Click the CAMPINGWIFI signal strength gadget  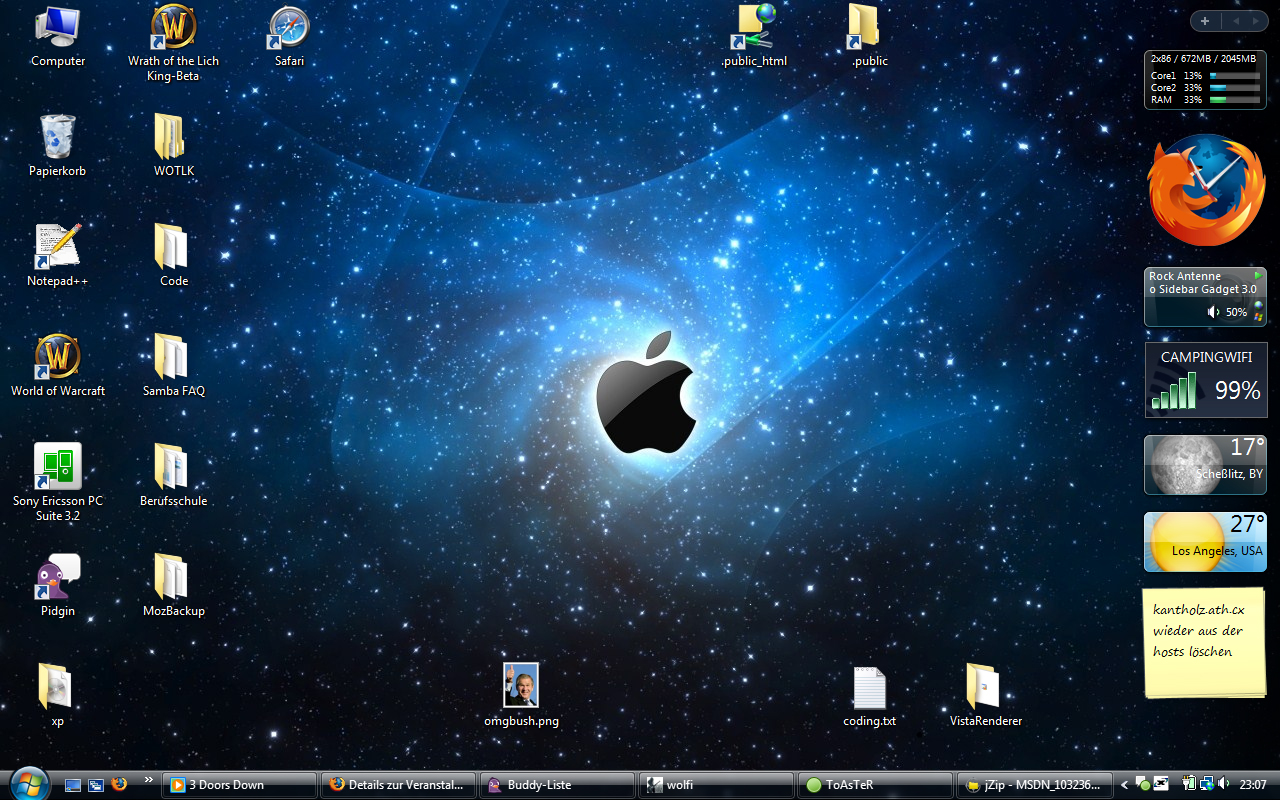(1205, 380)
